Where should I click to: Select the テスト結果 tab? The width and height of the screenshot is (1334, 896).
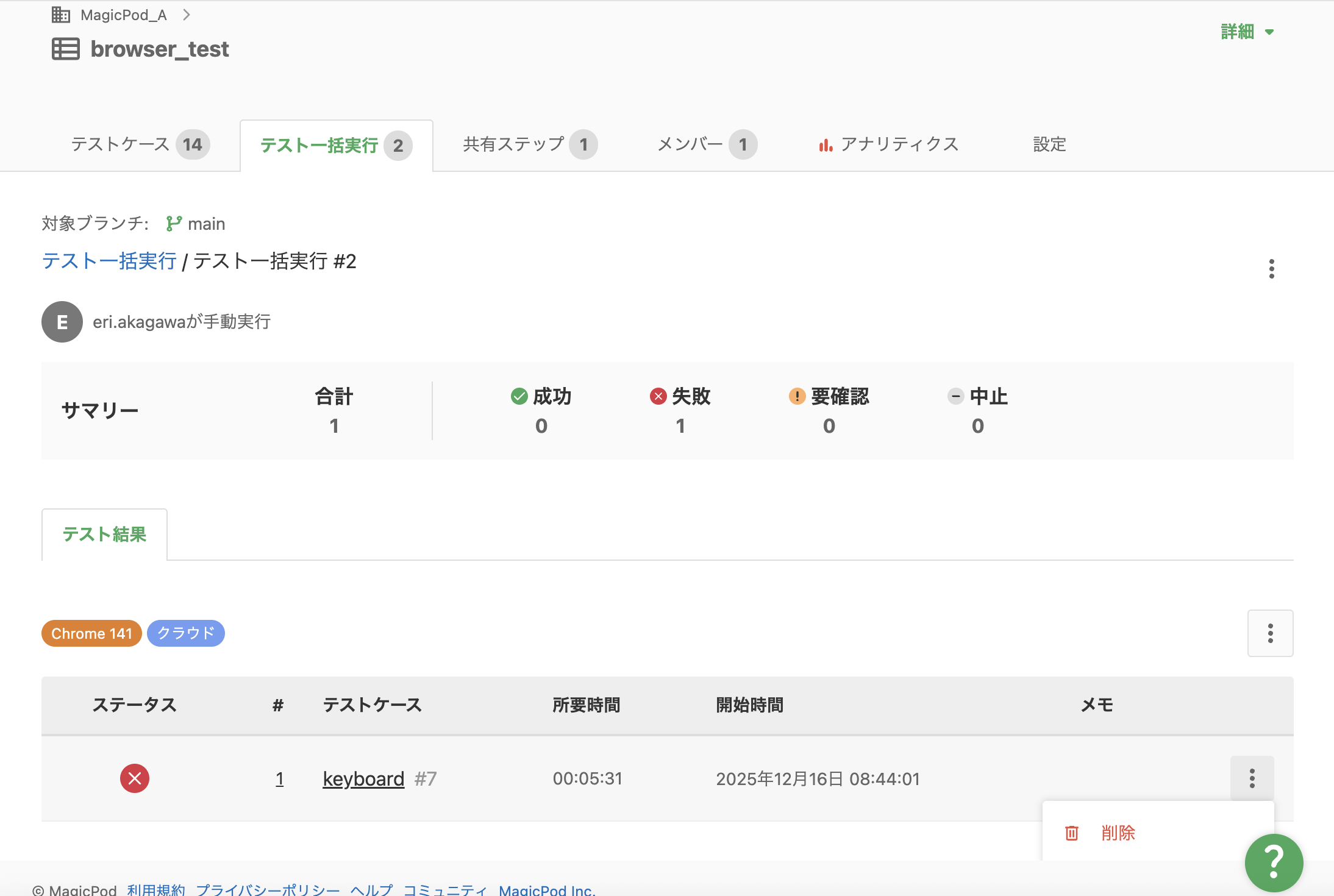(x=104, y=535)
